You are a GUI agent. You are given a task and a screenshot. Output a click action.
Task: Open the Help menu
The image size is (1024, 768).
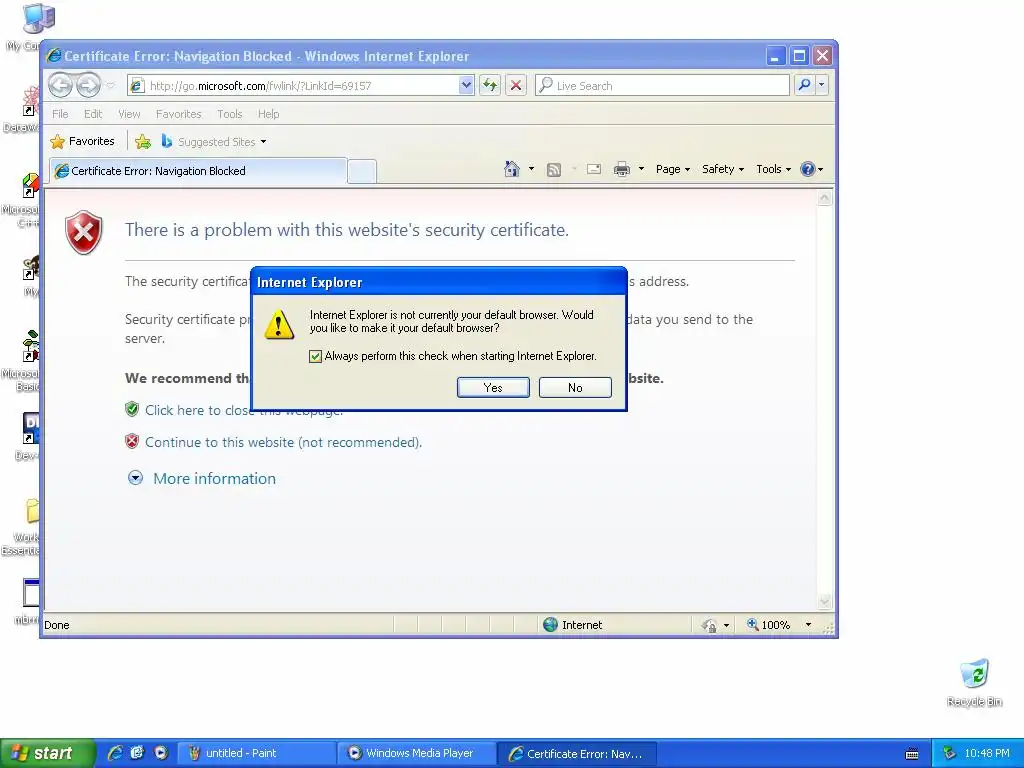(x=268, y=114)
